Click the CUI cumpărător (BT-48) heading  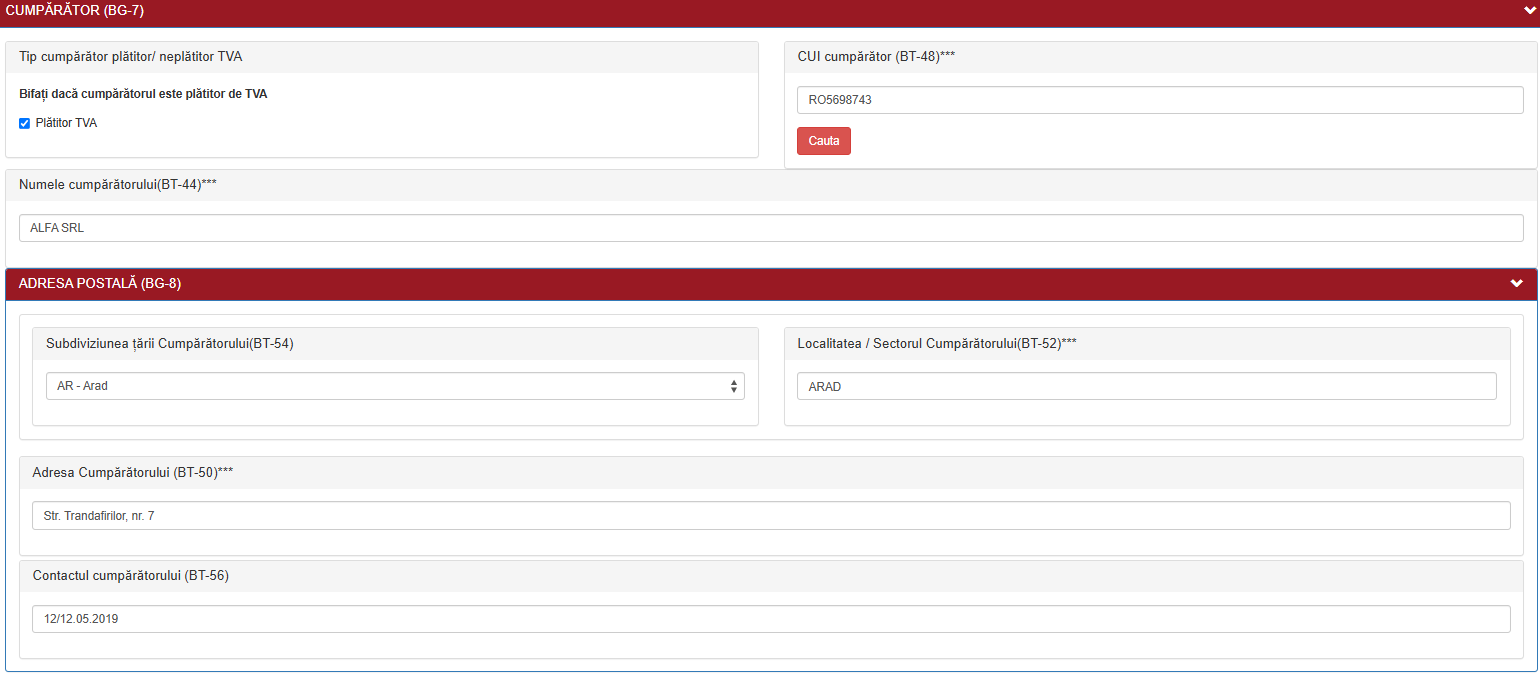(876, 57)
